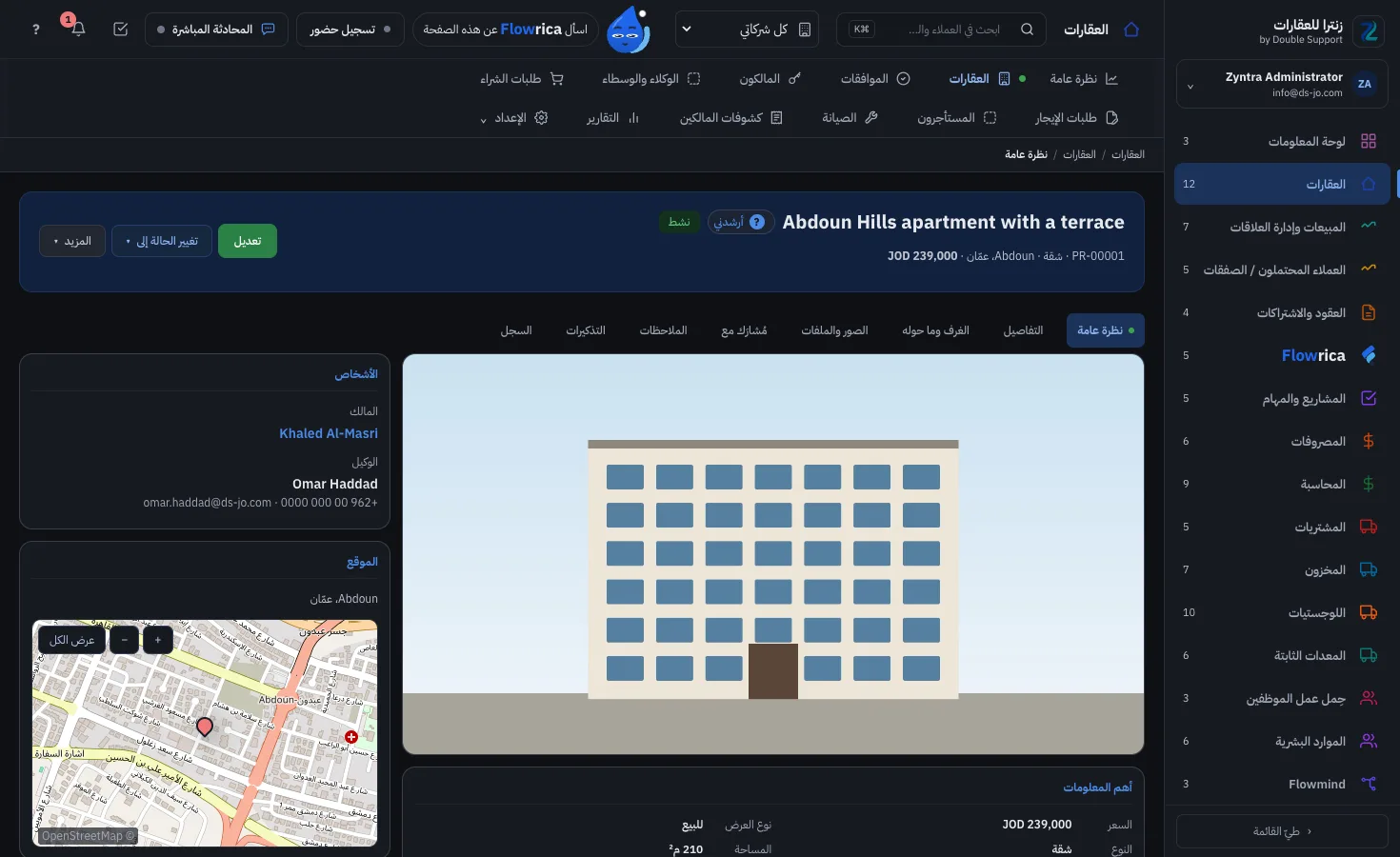Screen dimensions: 1400x857
Task: Click the Flowrica water drop mascot
Action: click(x=629, y=30)
